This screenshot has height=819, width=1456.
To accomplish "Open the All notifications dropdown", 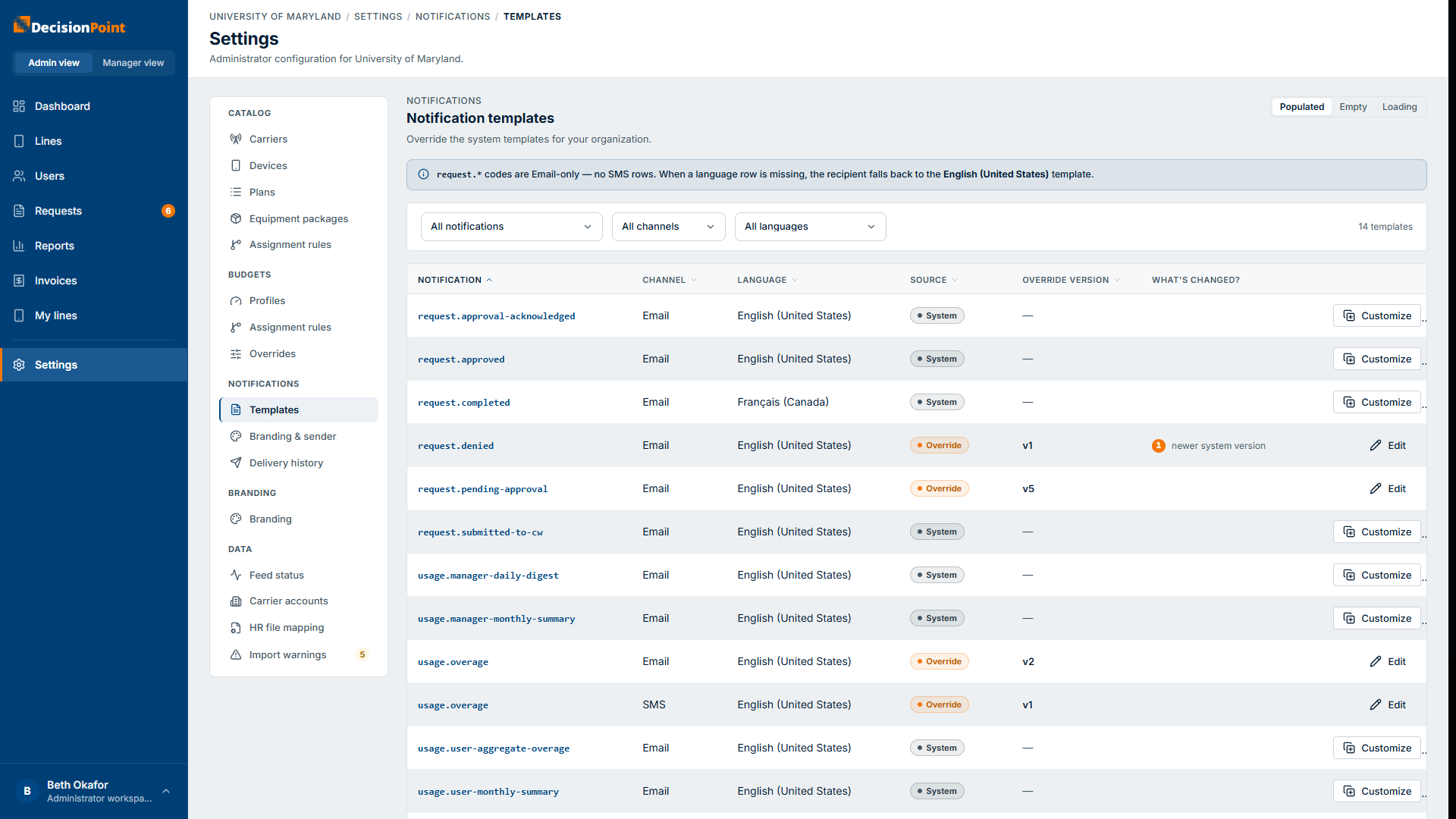I will [x=512, y=227].
